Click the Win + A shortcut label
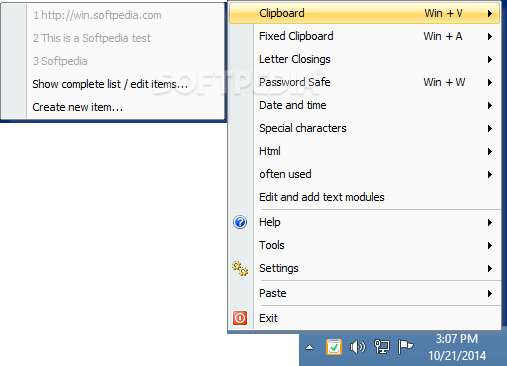This screenshot has width=507, height=366. click(x=443, y=36)
